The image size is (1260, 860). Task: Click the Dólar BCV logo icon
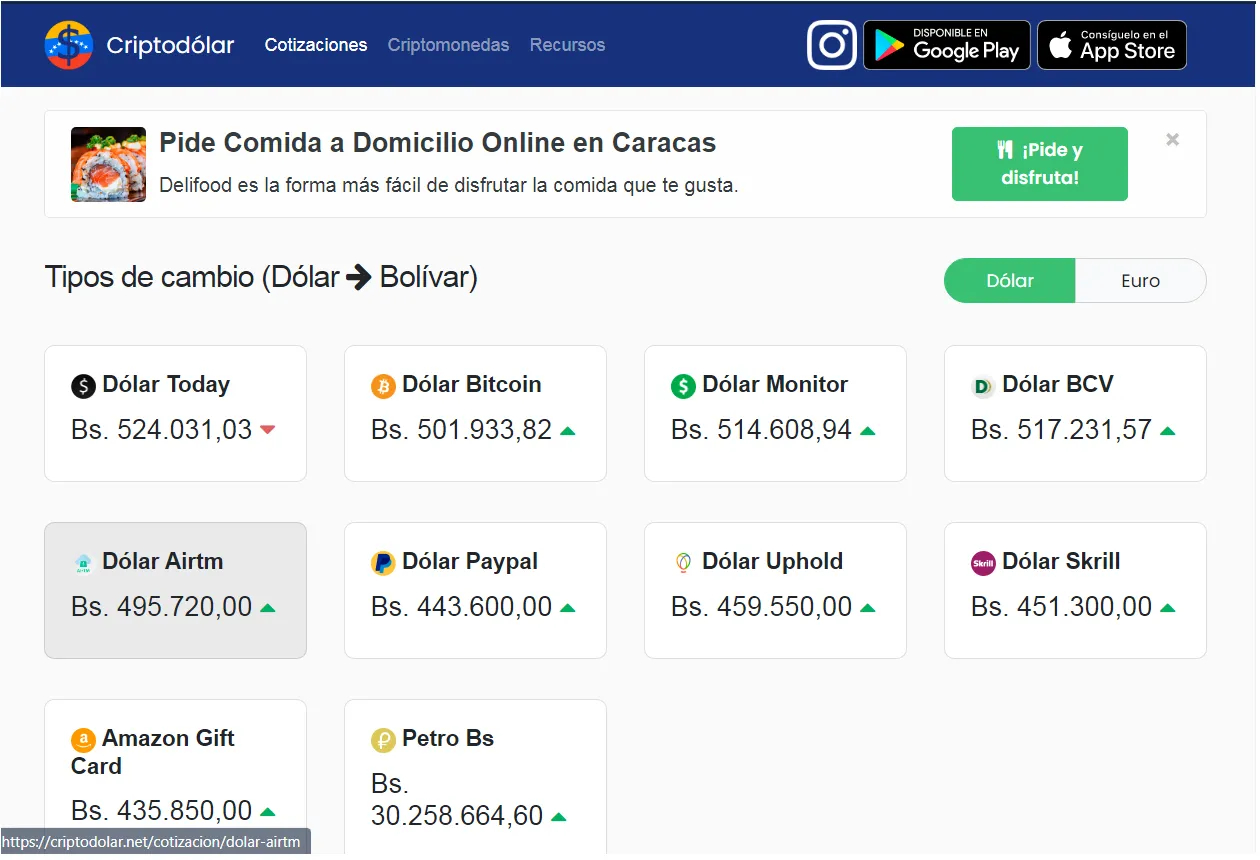pos(984,386)
